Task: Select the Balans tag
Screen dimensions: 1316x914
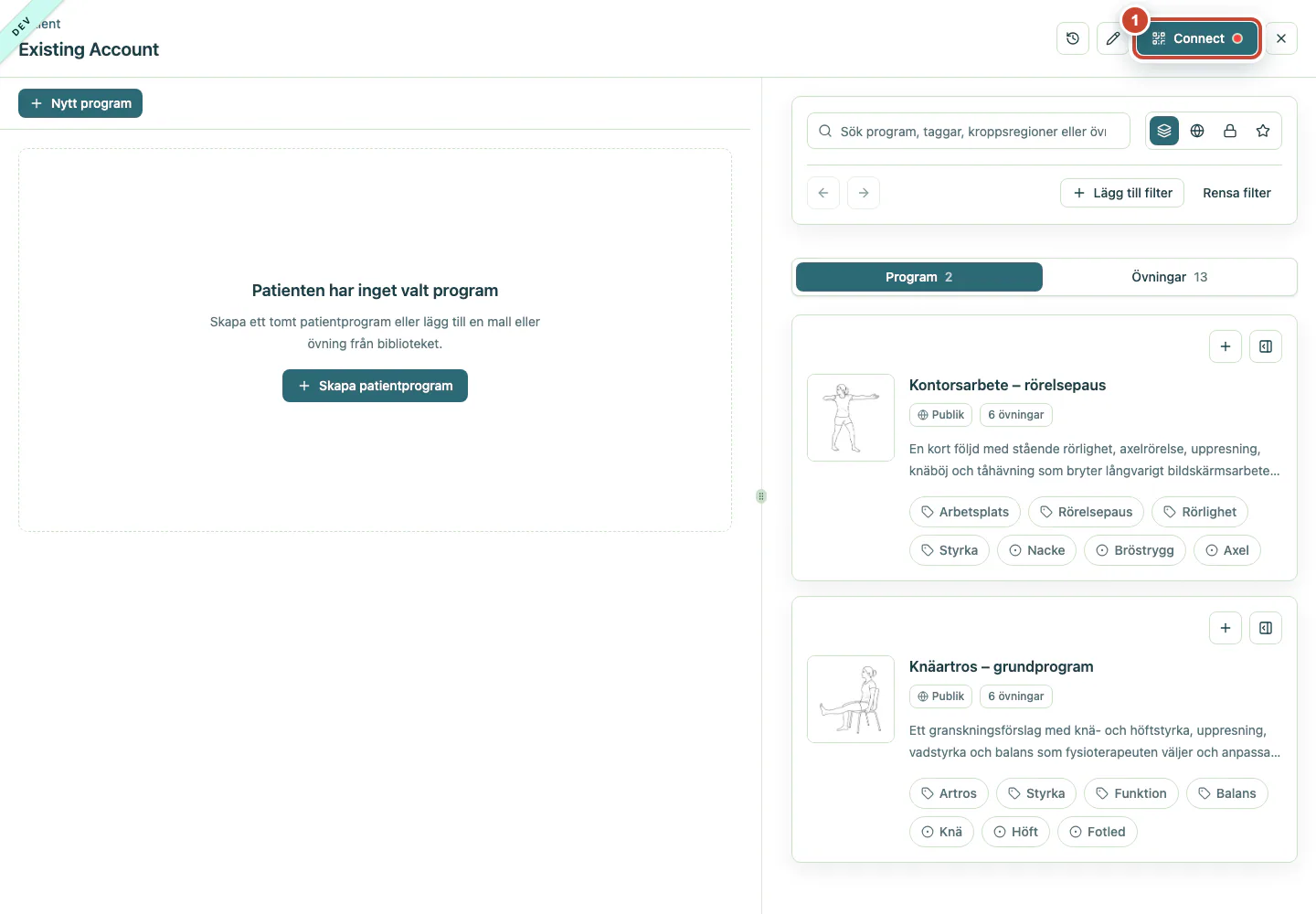Action: pos(1227,793)
